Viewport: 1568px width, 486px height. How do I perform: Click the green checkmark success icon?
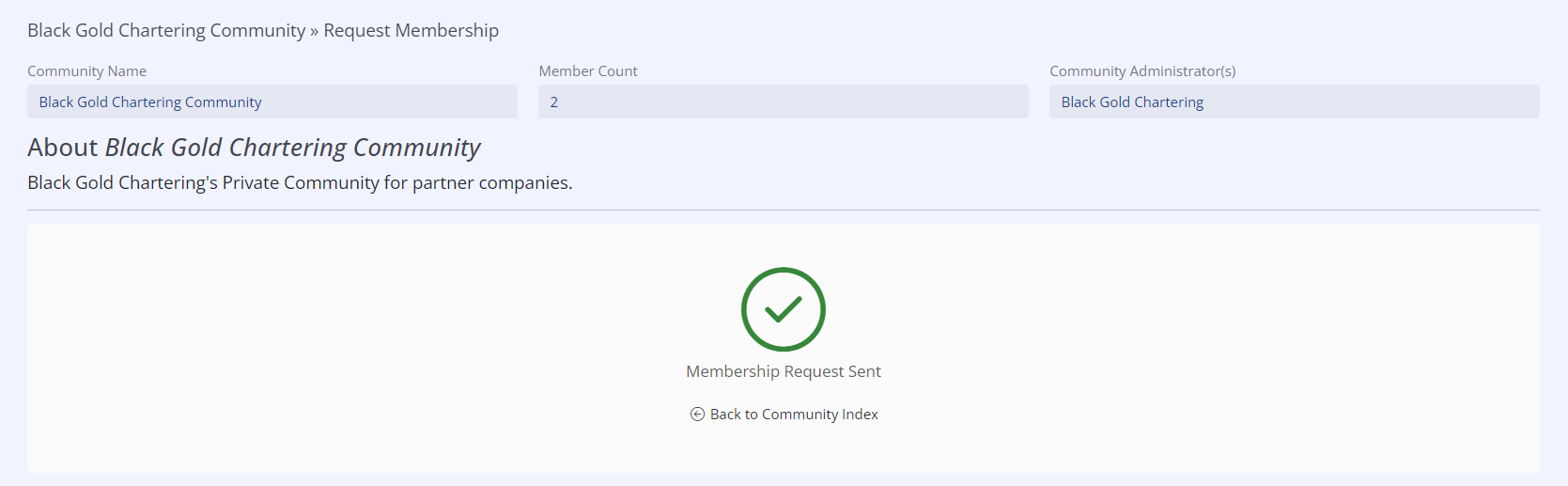tap(783, 309)
